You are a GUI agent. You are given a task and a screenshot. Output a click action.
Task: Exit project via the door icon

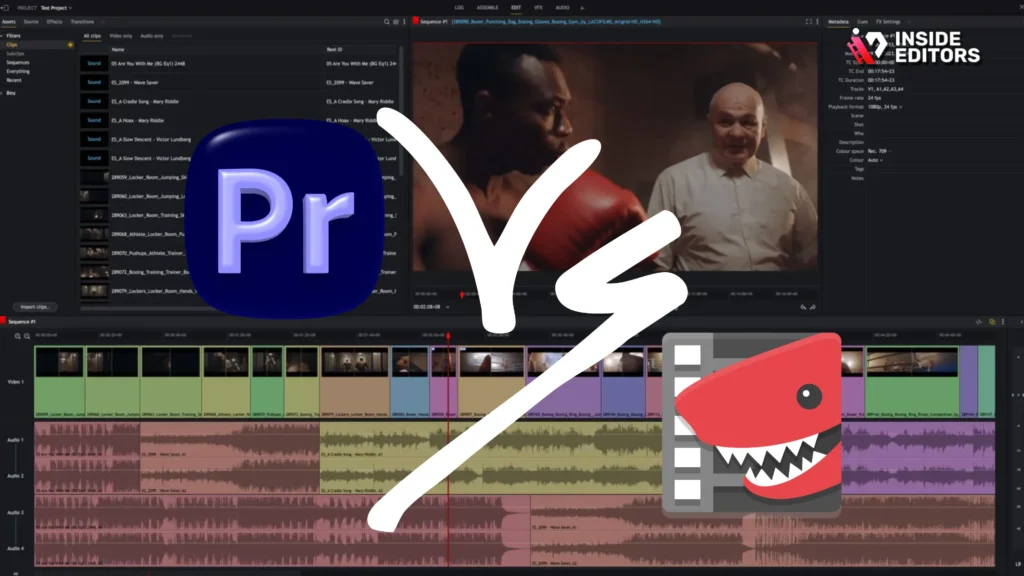tap(5, 8)
